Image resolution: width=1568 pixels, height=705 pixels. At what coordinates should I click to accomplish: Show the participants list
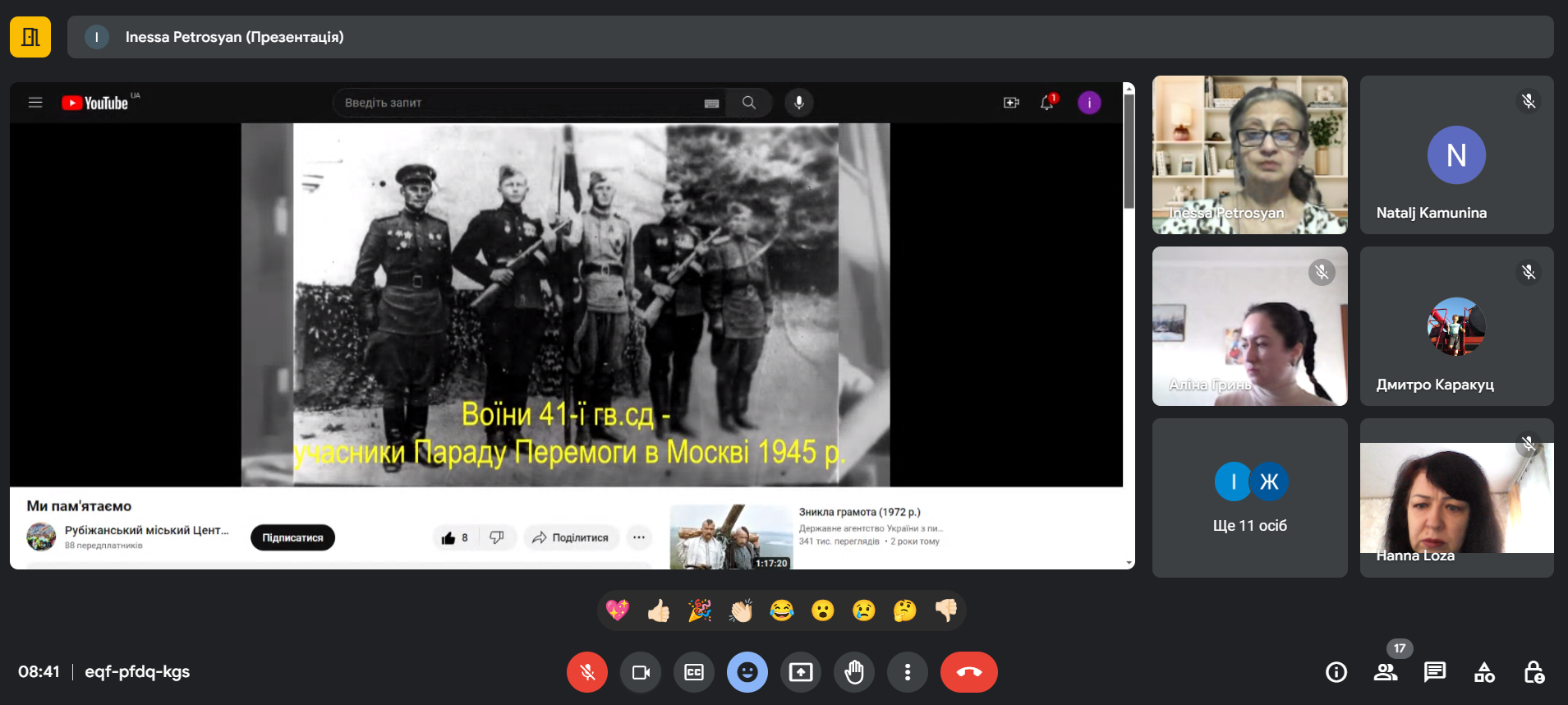1386,672
